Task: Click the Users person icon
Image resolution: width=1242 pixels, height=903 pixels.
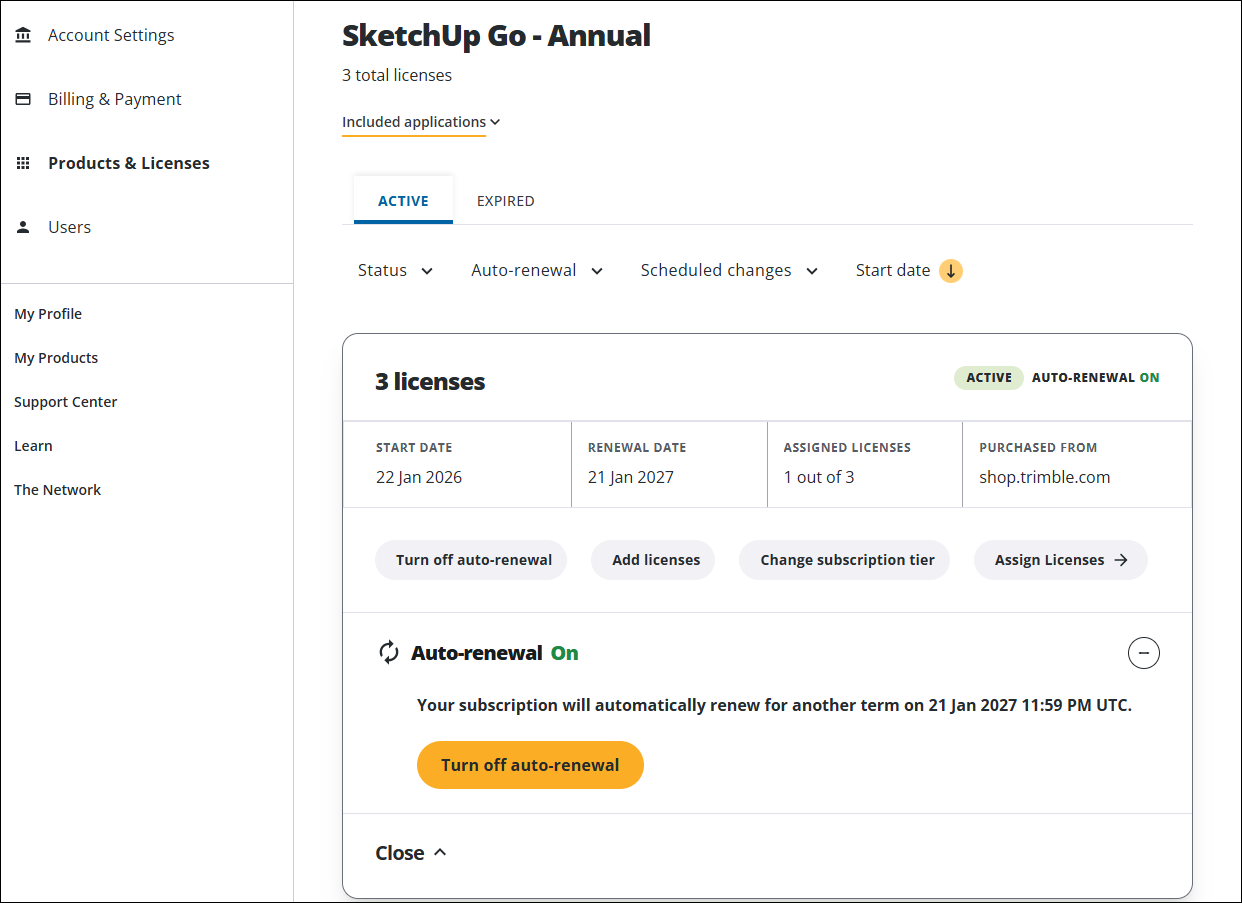Action: point(23,227)
